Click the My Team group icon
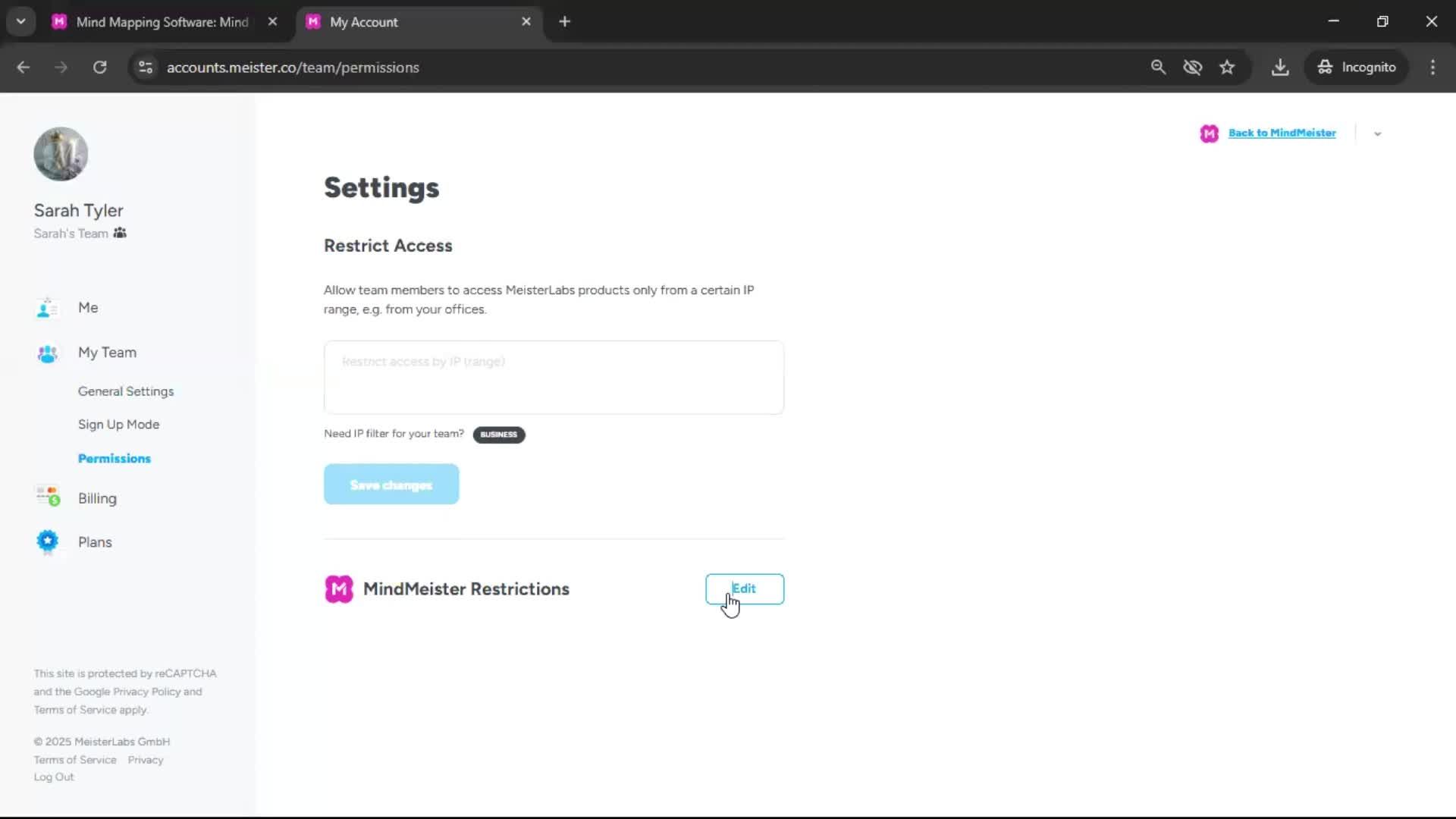 tap(47, 353)
